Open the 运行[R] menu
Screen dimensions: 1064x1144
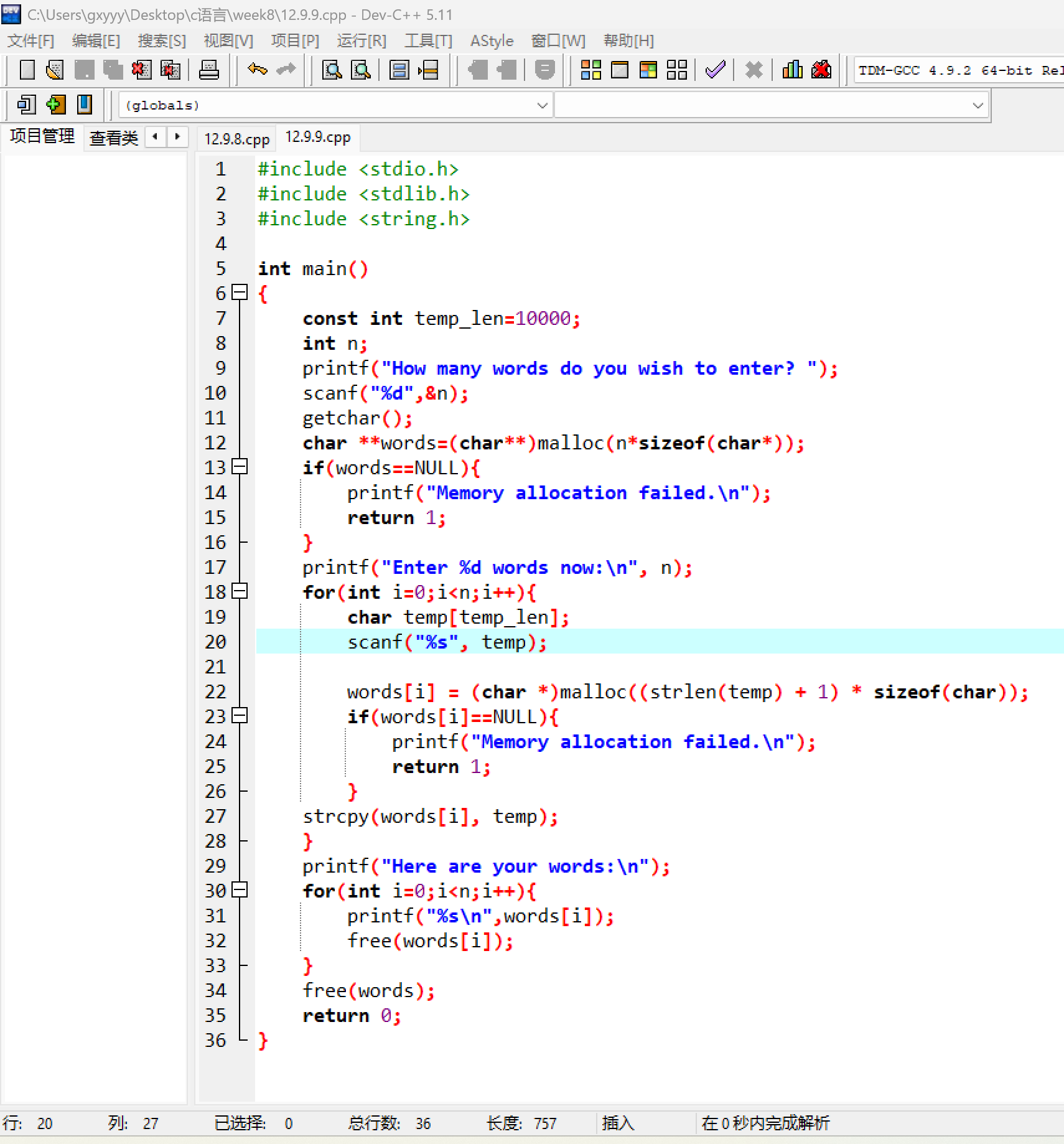tap(362, 41)
